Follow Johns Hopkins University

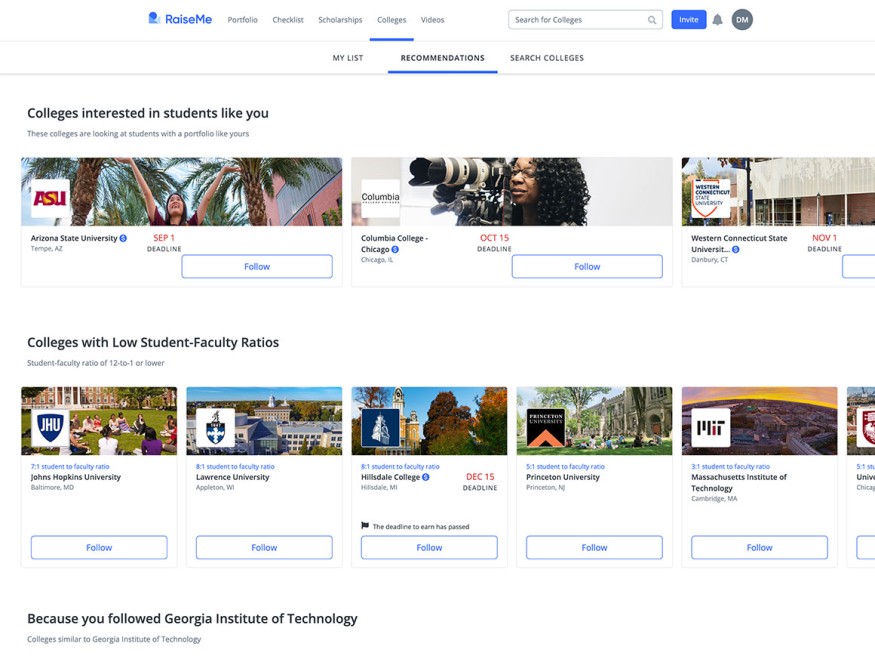(x=99, y=548)
